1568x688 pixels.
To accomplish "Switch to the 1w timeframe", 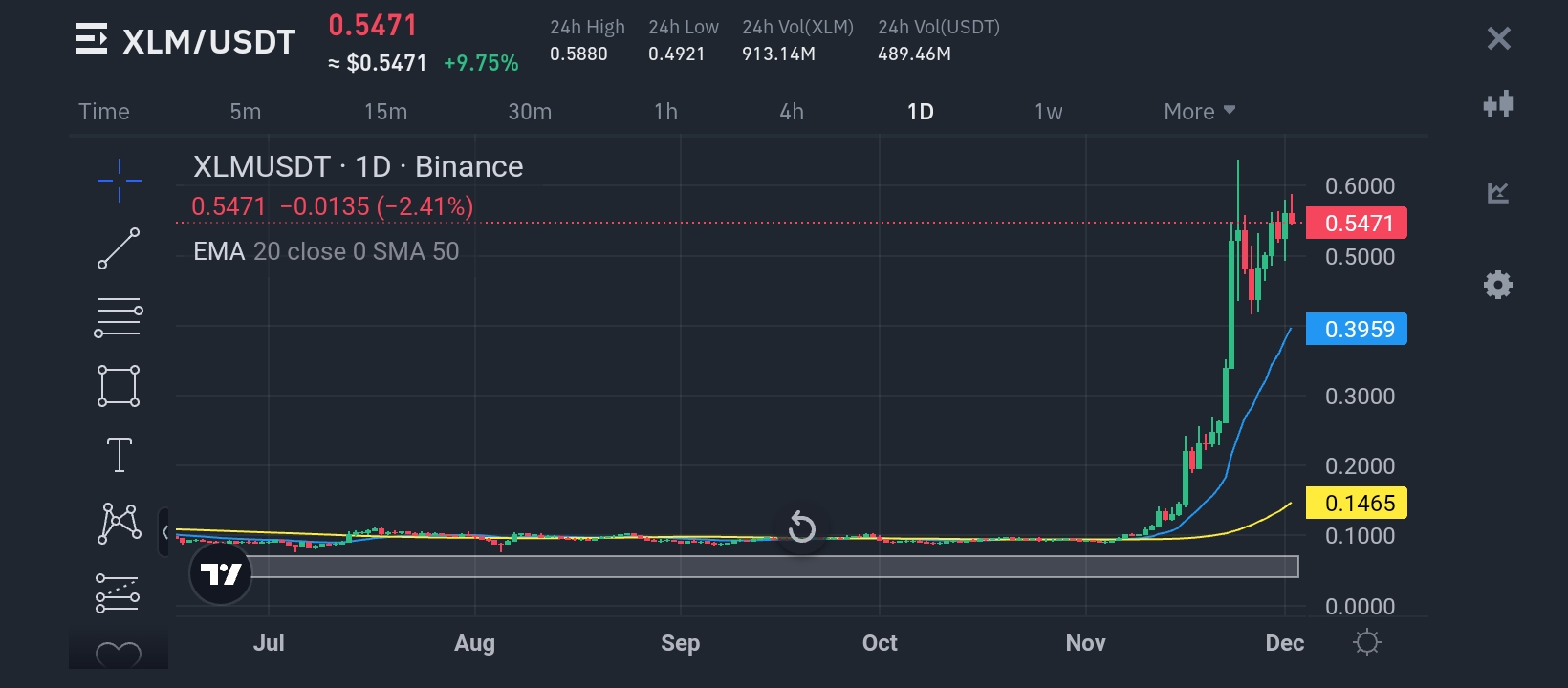I will 1048,112.
